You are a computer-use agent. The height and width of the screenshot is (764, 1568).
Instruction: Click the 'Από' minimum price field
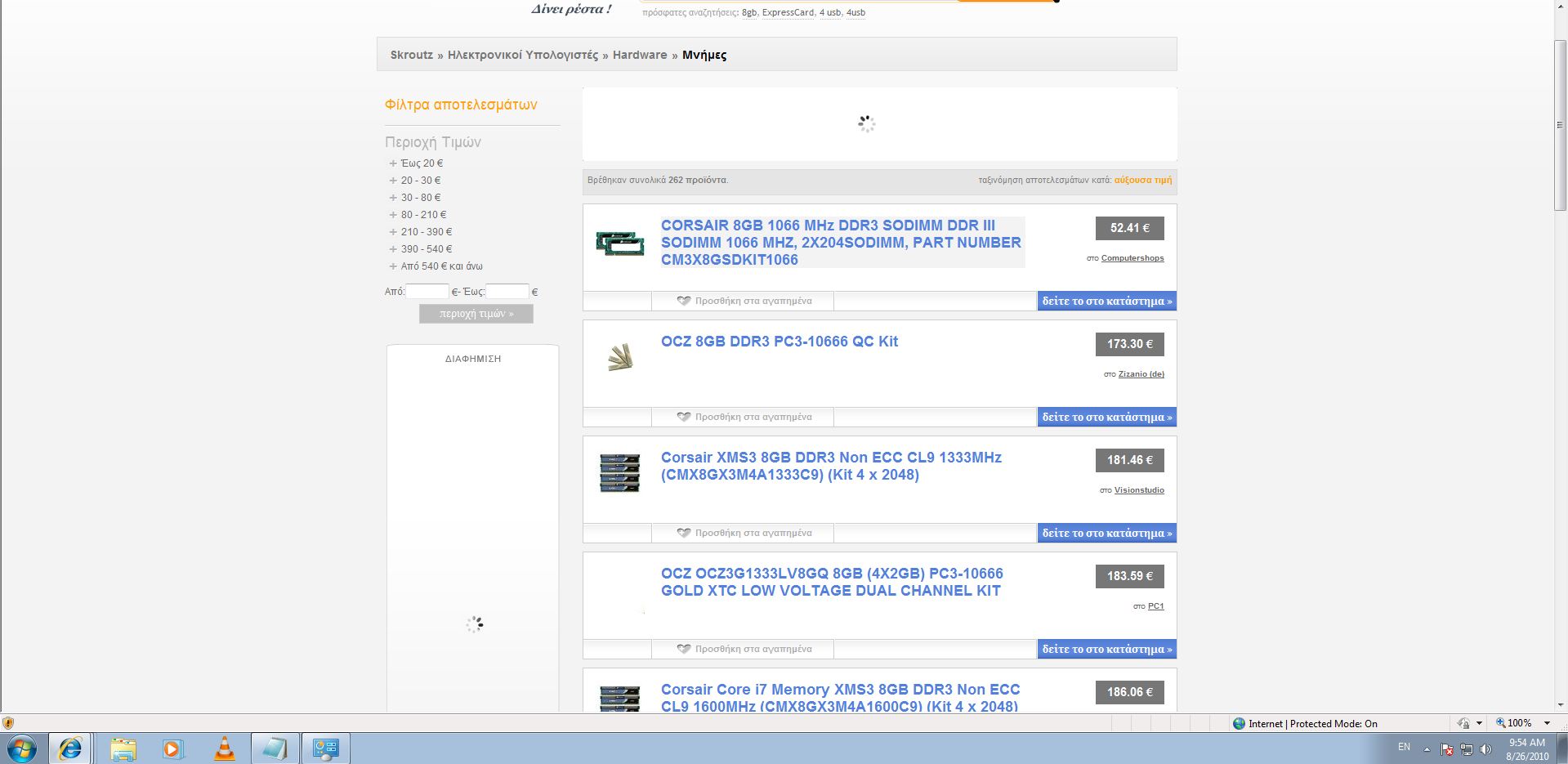pos(427,291)
